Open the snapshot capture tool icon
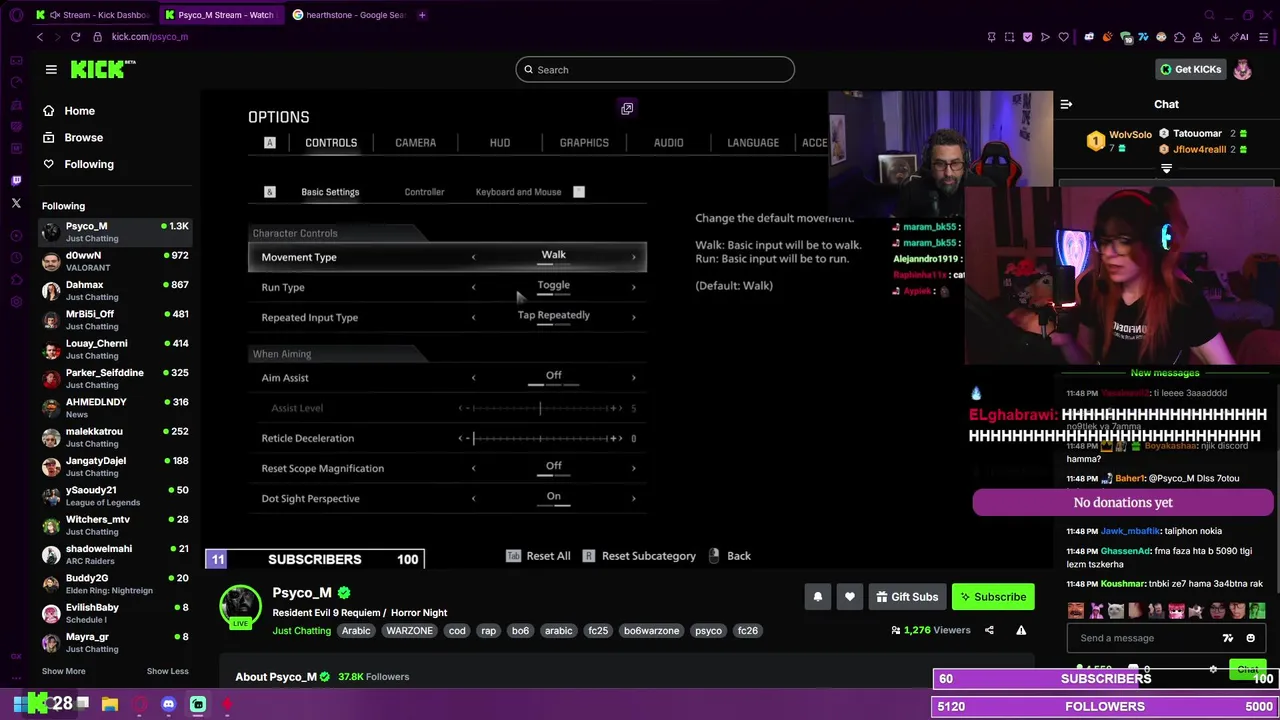The height and width of the screenshot is (720, 1280). pyautogui.click(x=1009, y=37)
